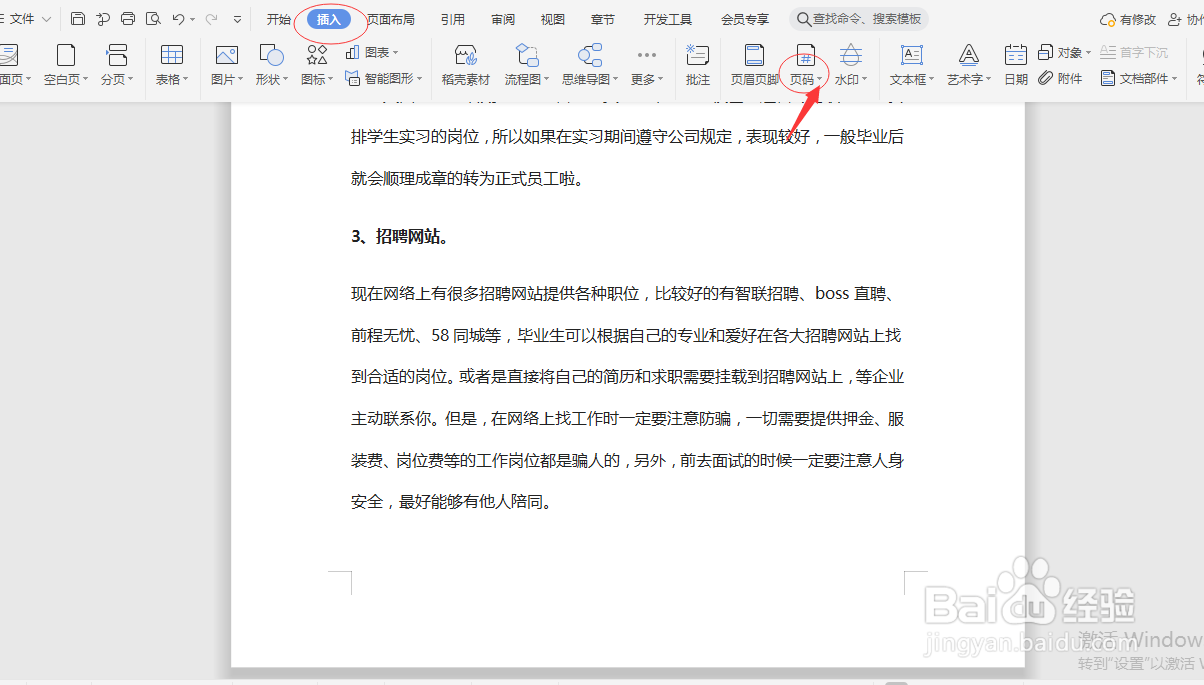This screenshot has width=1204, height=685.
Task: Switch to the 审阅 ribbon tab
Action: [x=501, y=17]
